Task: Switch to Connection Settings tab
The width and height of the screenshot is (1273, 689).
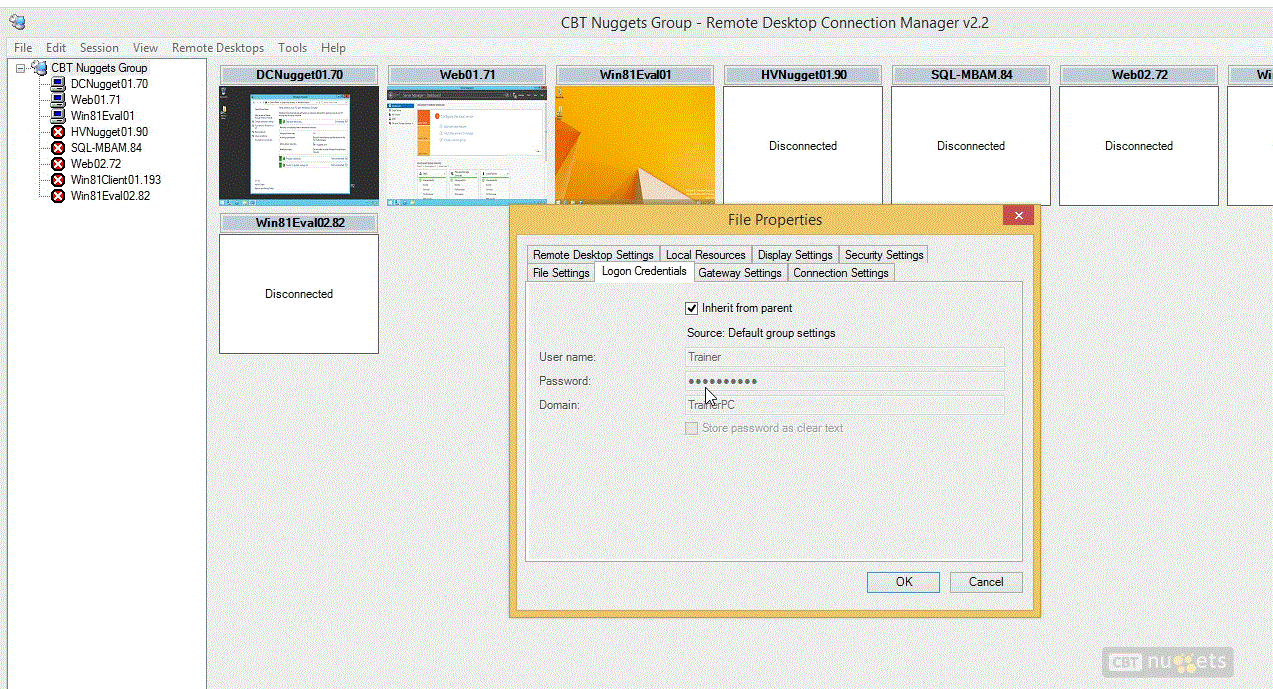Action: (x=841, y=273)
